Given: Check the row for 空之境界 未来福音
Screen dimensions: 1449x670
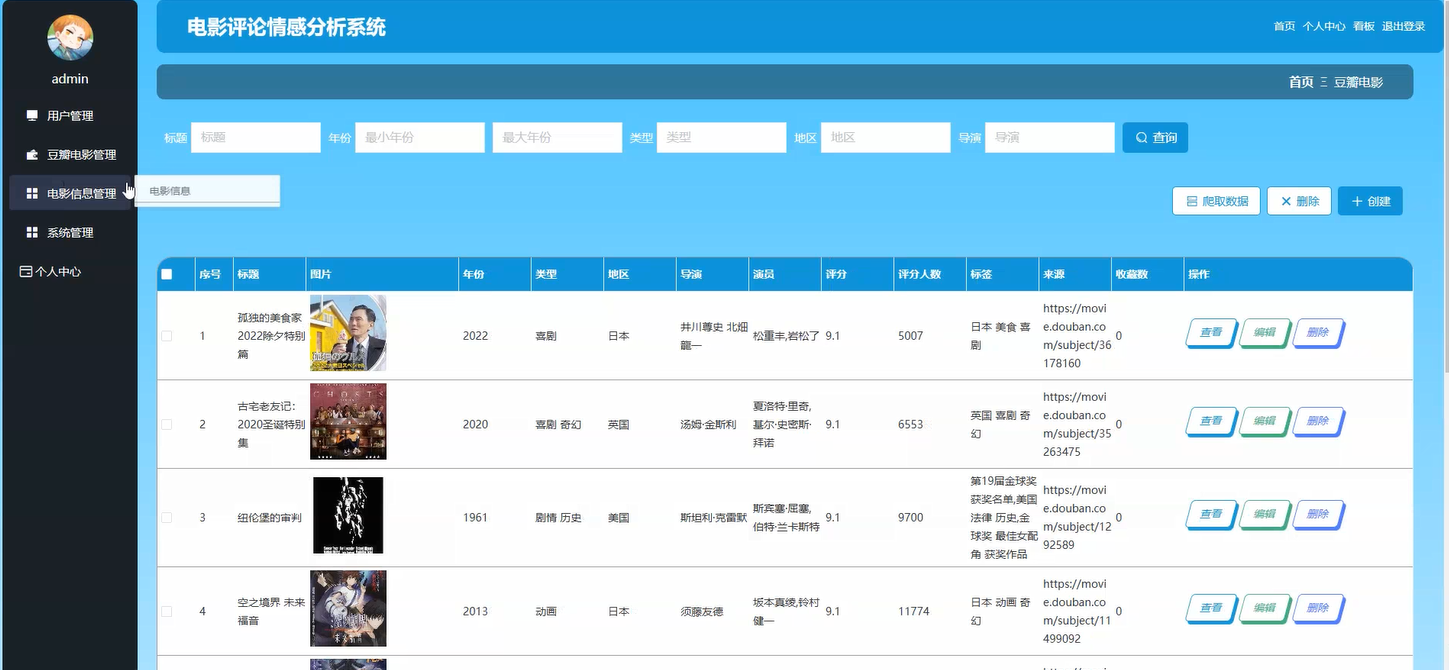Looking at the screenshot, I should [167, 610].
